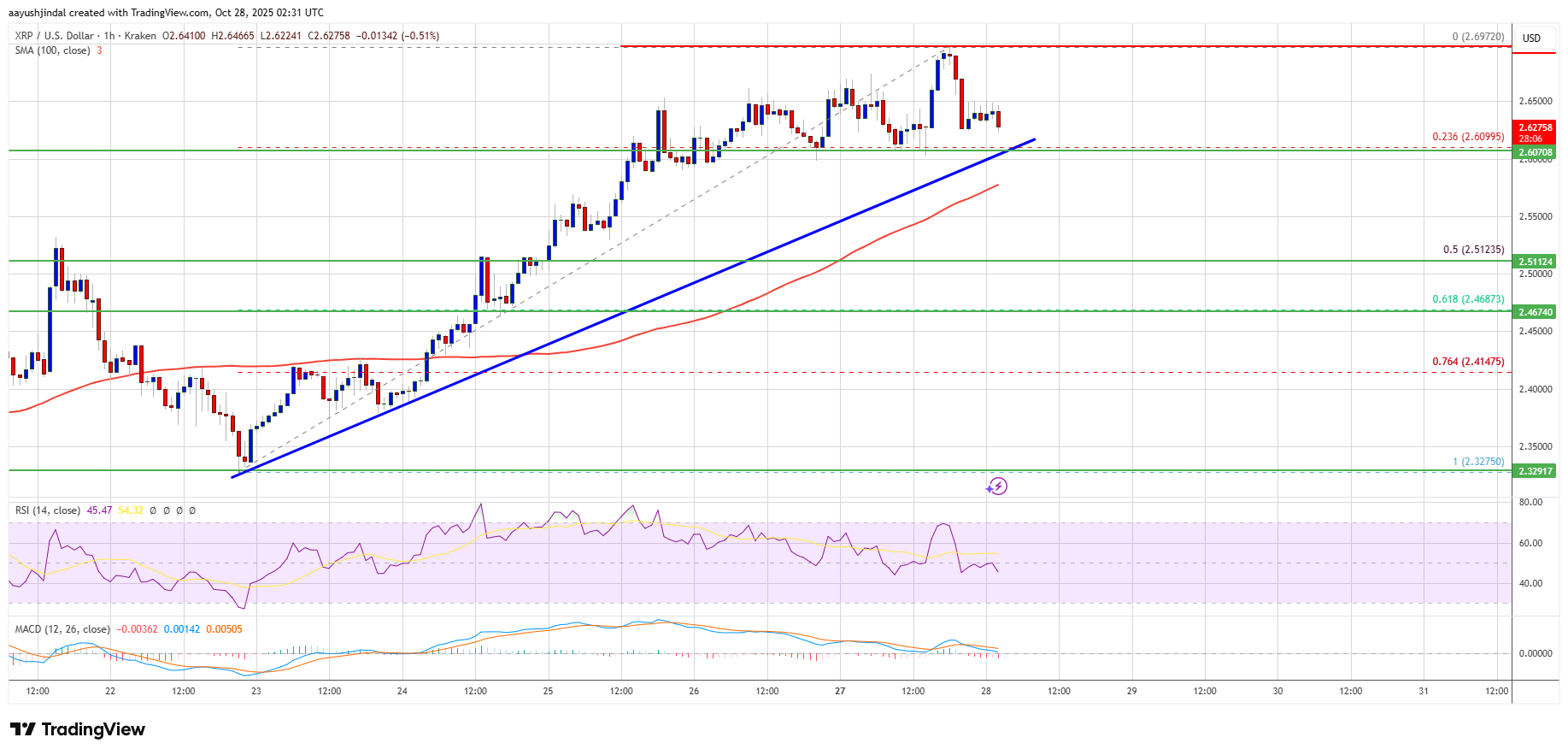
Task: Click the 1h timeframe label in header
Action: click(109, 36)
